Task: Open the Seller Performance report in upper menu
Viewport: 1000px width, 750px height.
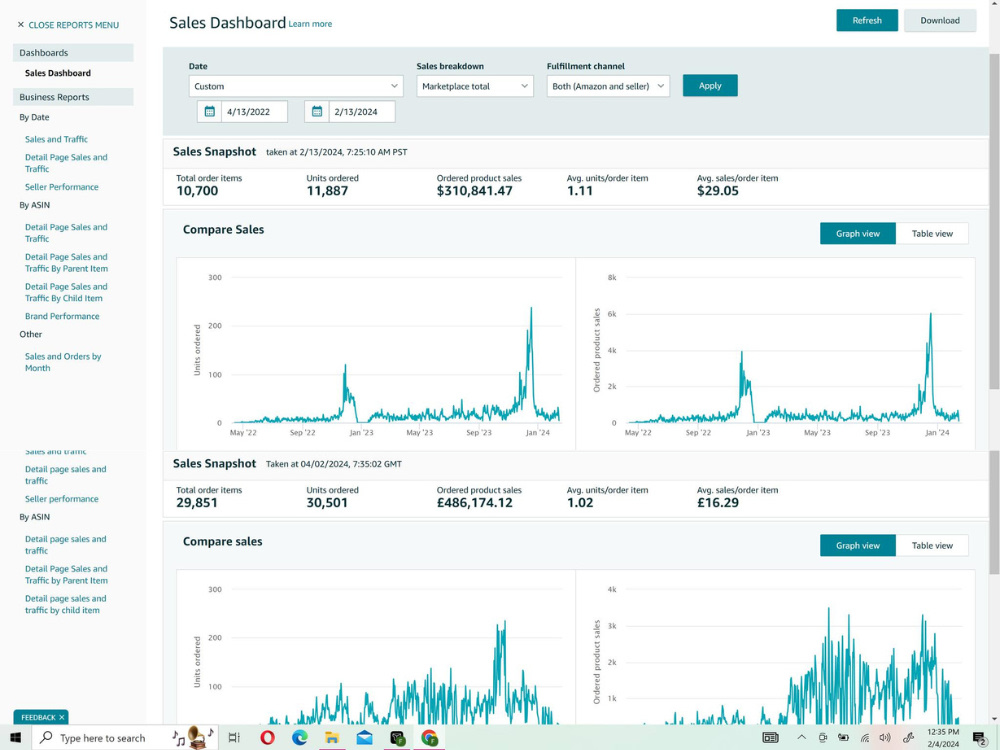Action: (62, 187)
